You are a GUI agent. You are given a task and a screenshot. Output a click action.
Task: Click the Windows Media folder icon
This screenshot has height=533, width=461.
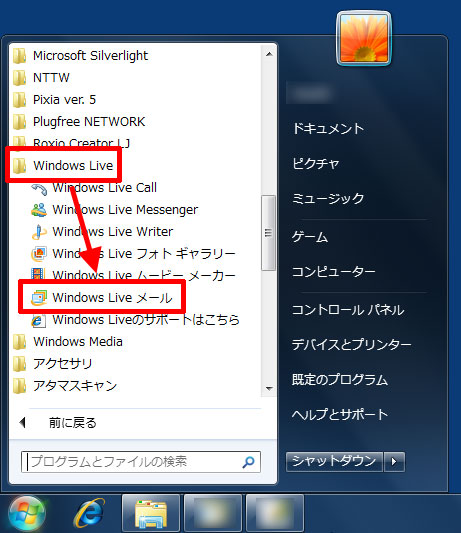point(19,342)
